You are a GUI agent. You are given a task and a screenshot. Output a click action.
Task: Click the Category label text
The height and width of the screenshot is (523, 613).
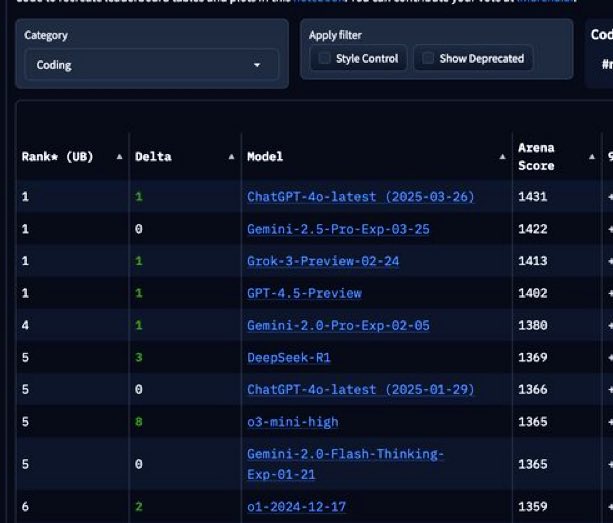pos(46,36)
